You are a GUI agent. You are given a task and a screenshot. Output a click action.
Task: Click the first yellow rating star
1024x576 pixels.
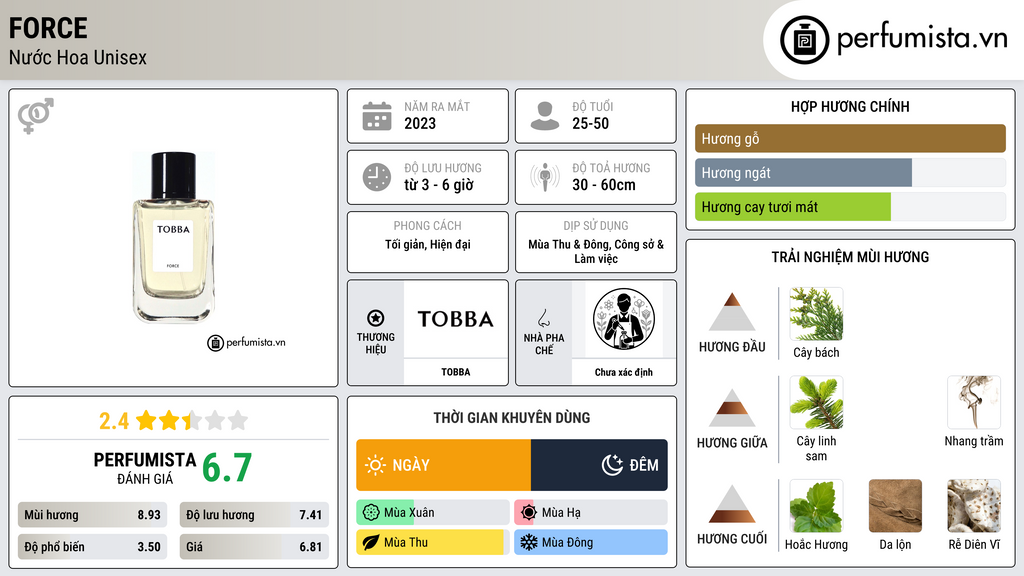[x=146, y=420]
